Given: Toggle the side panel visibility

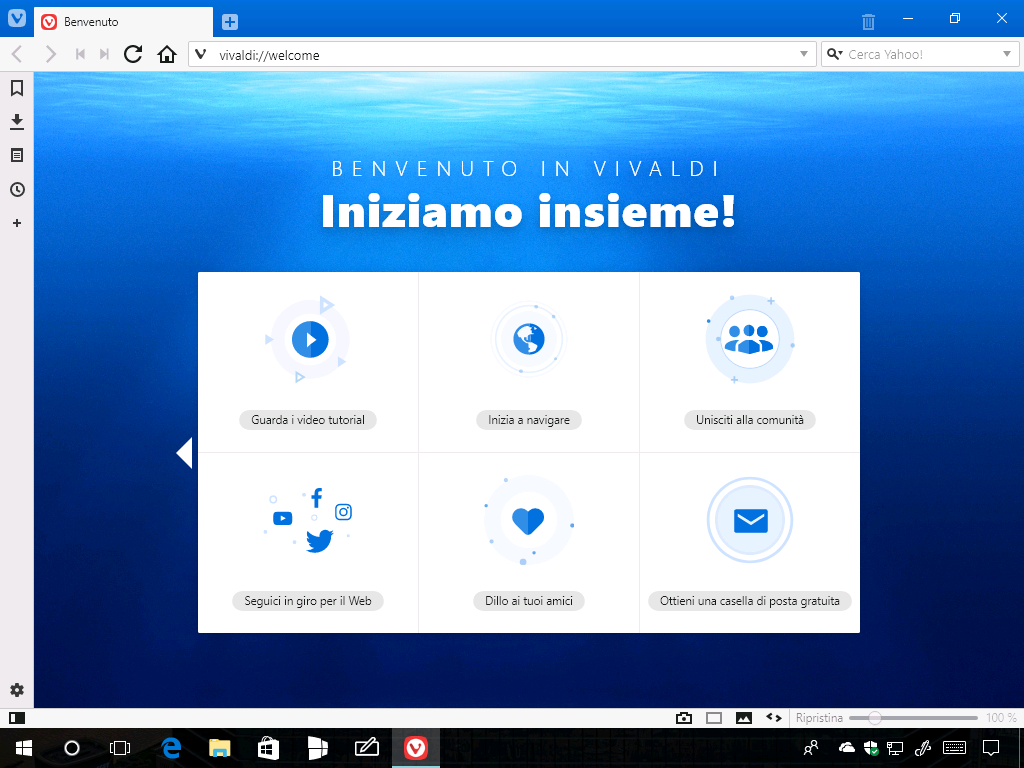Looking at the screenshot, I should point(17,718).
